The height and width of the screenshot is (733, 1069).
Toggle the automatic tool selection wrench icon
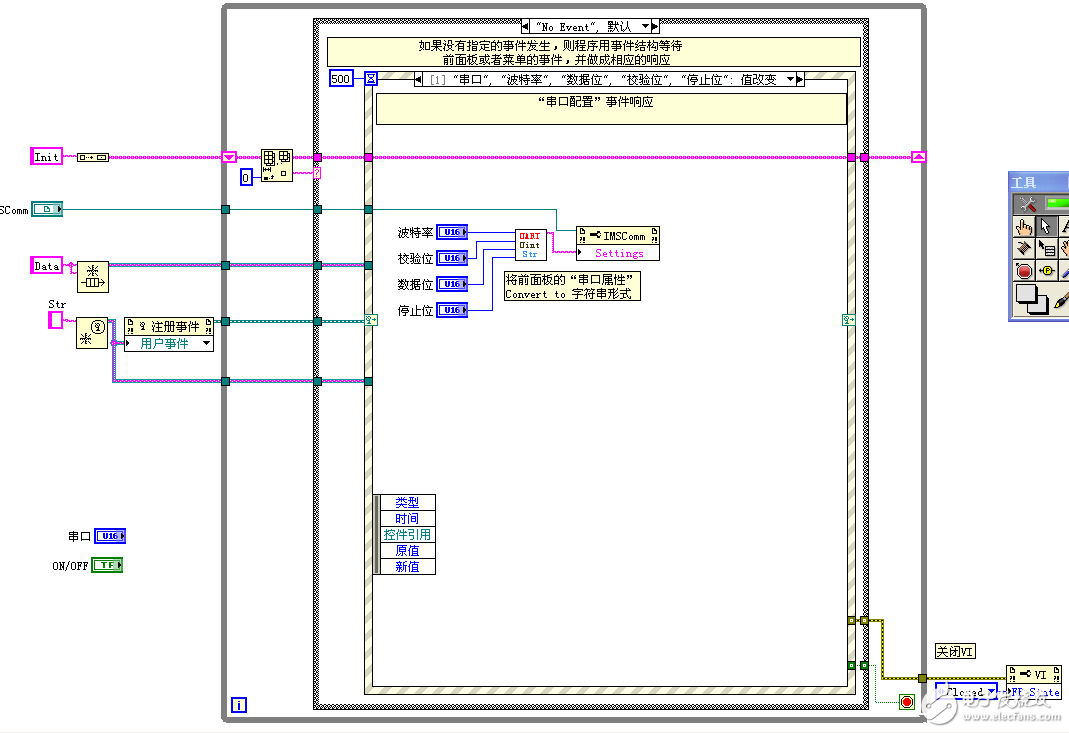point(1027,203)
